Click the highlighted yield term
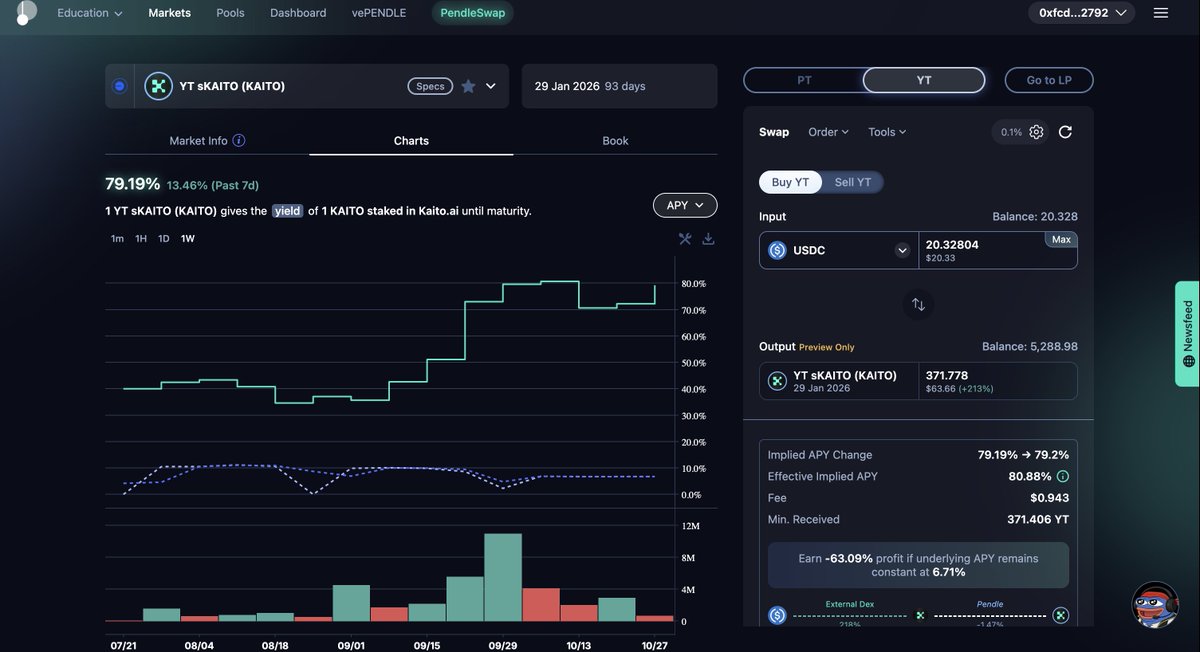The image size is (1200, 652). coord(287,211)
